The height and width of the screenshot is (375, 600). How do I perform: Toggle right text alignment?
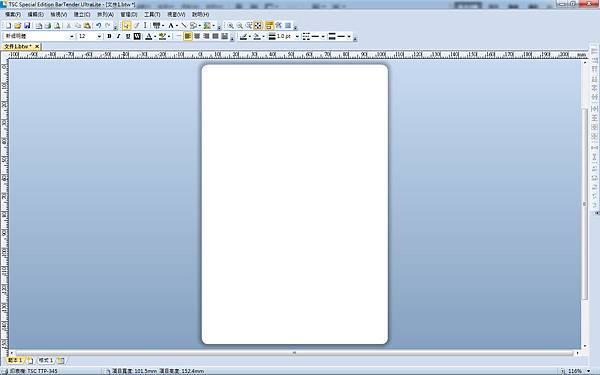206,36
